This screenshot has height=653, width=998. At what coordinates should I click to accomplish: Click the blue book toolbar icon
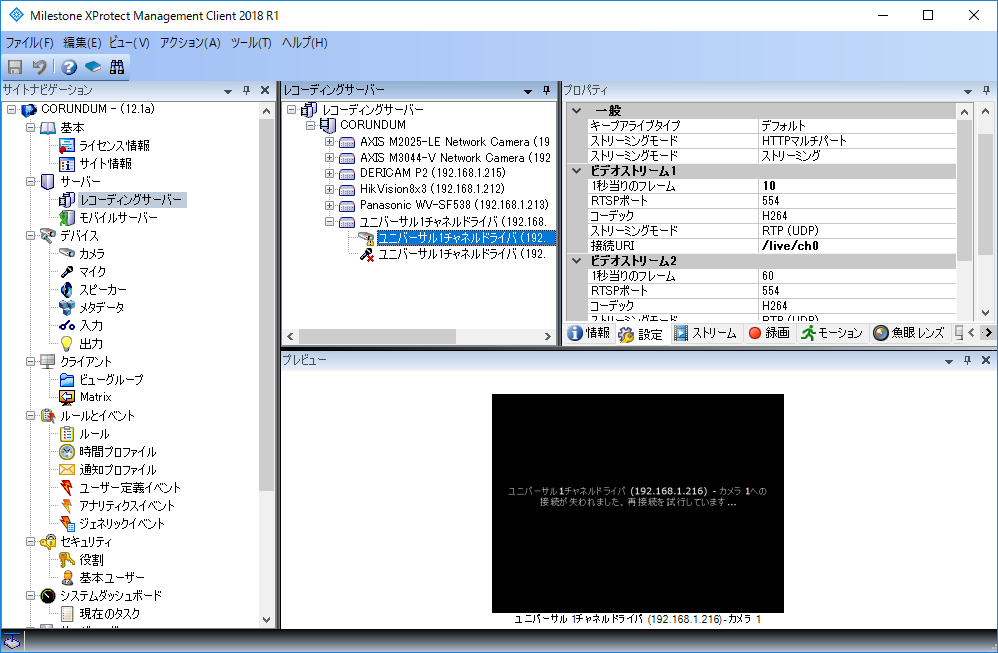(x=93, y=67)
